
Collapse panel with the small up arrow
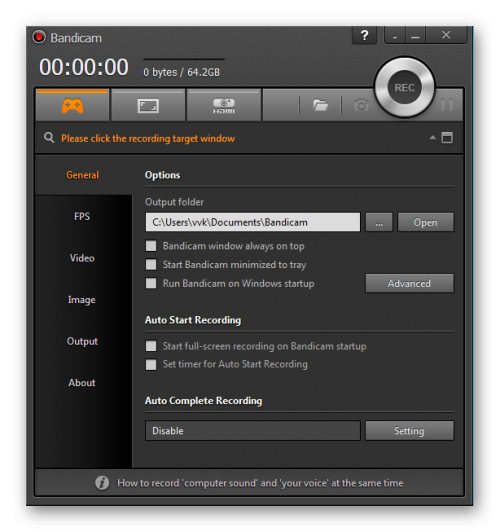[432, 137]
